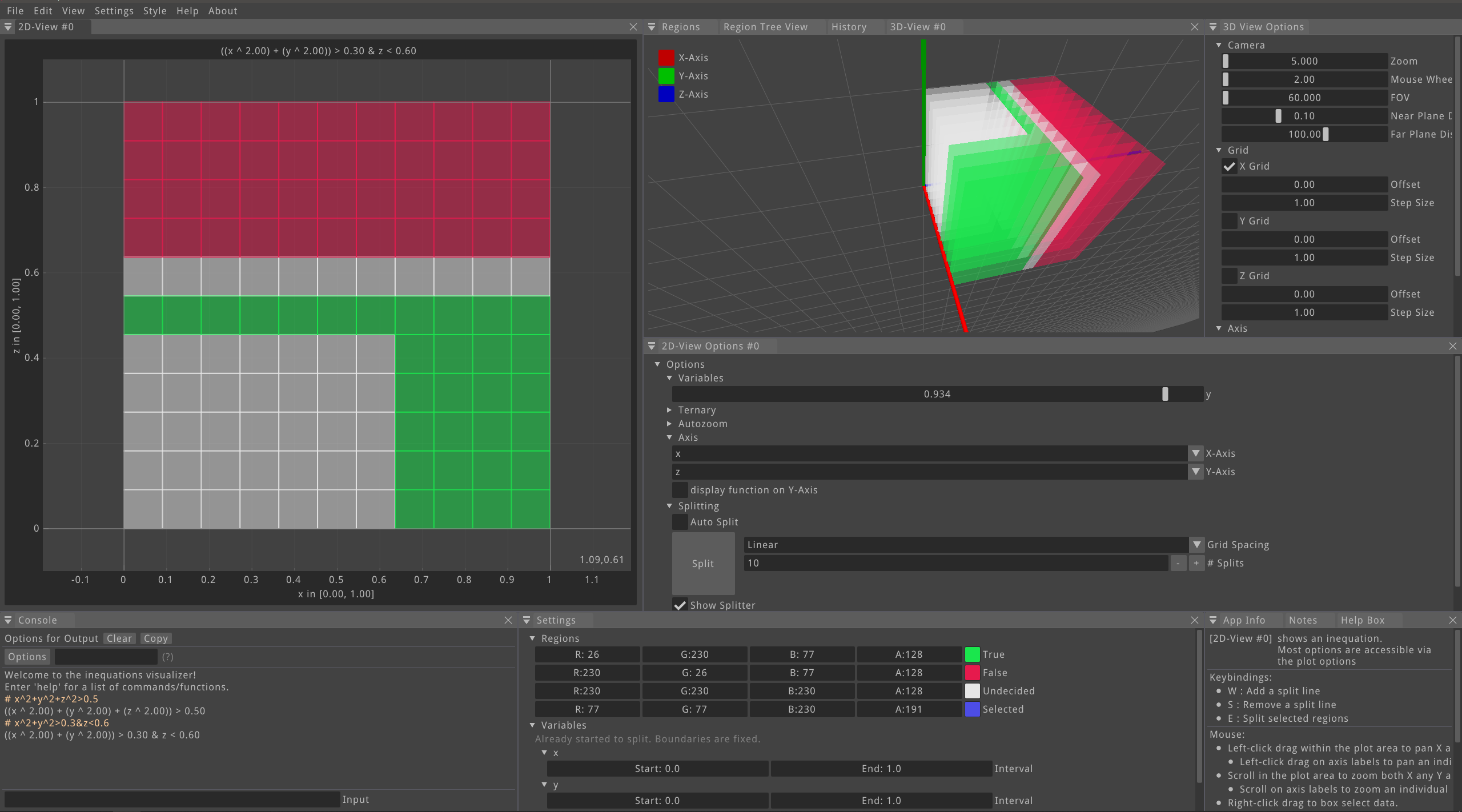1462x812 pixels.
Task: Adjust the y variable slider at 0.934
Action: (x=937, y=394)
